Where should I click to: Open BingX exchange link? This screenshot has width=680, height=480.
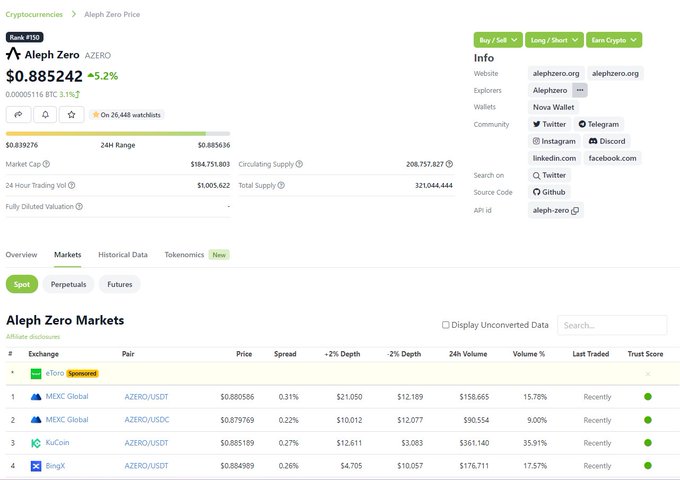click(55, 466)
